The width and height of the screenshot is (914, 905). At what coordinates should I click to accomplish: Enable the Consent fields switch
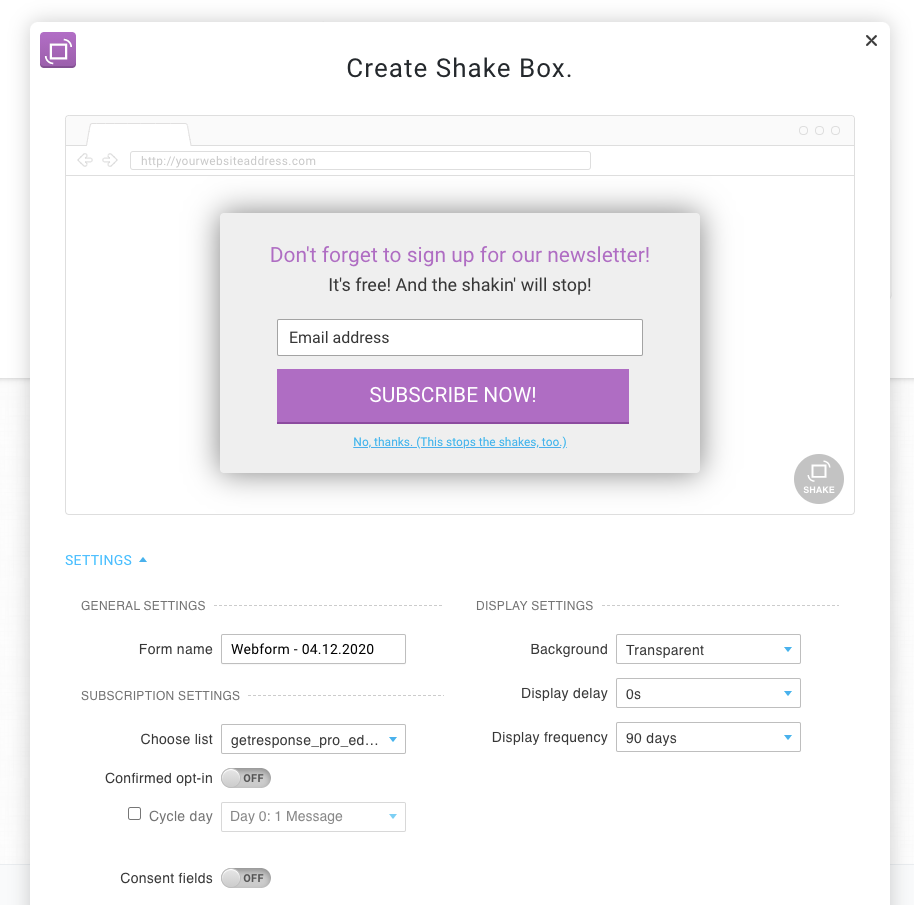(x=246, y=878)
